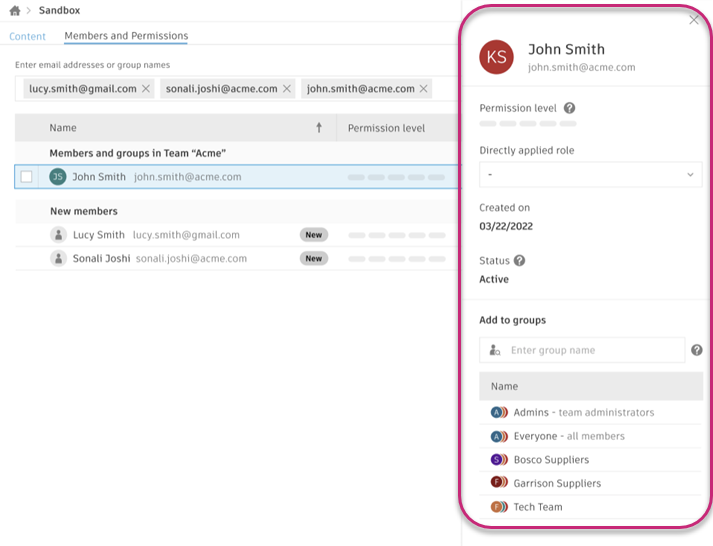Click the group search icon in field
Image resolution: width=713 pixels, height=546 pixels.
(495, 350)
